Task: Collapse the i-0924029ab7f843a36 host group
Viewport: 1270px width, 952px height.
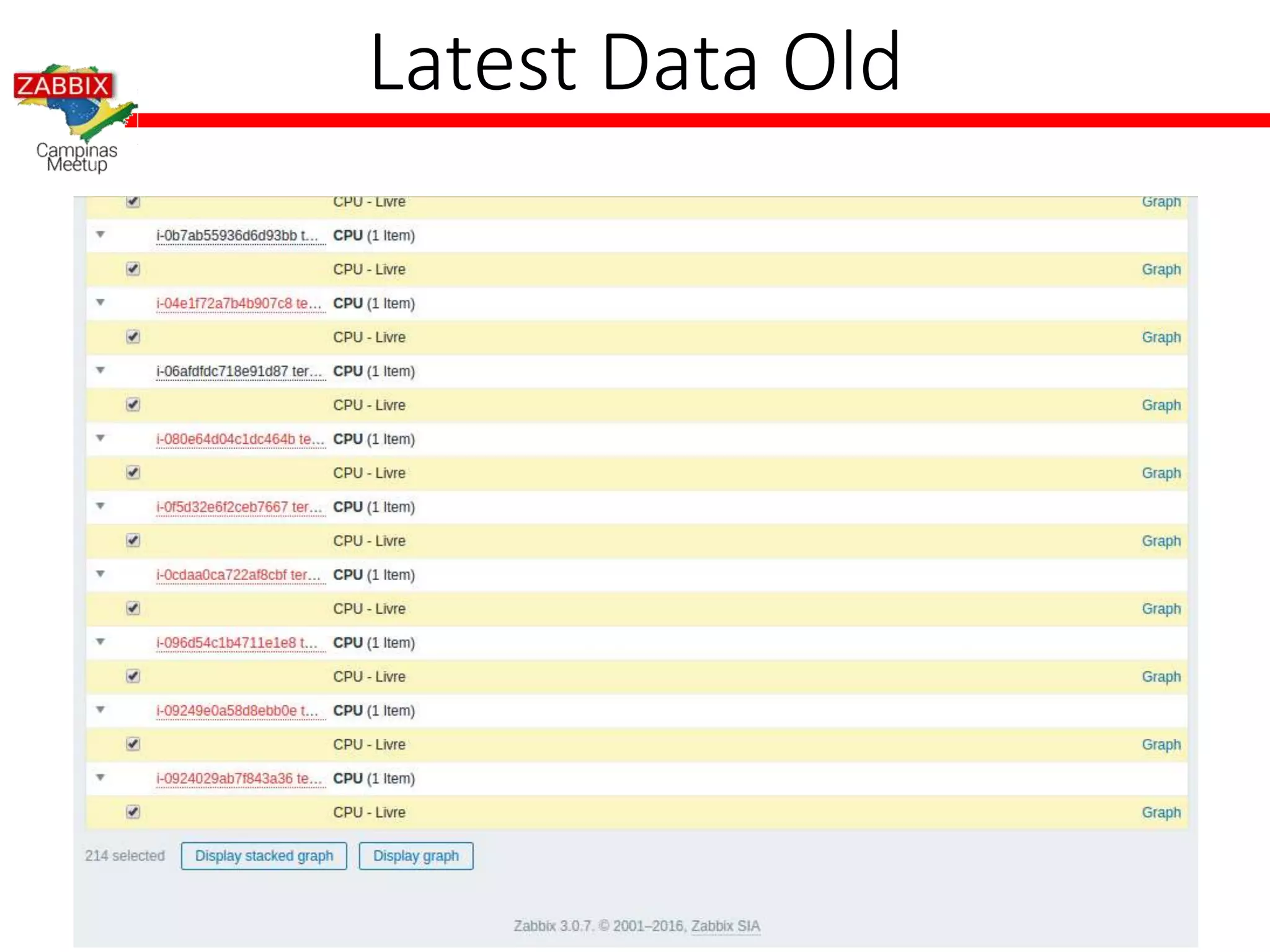Action: (100, 777)
